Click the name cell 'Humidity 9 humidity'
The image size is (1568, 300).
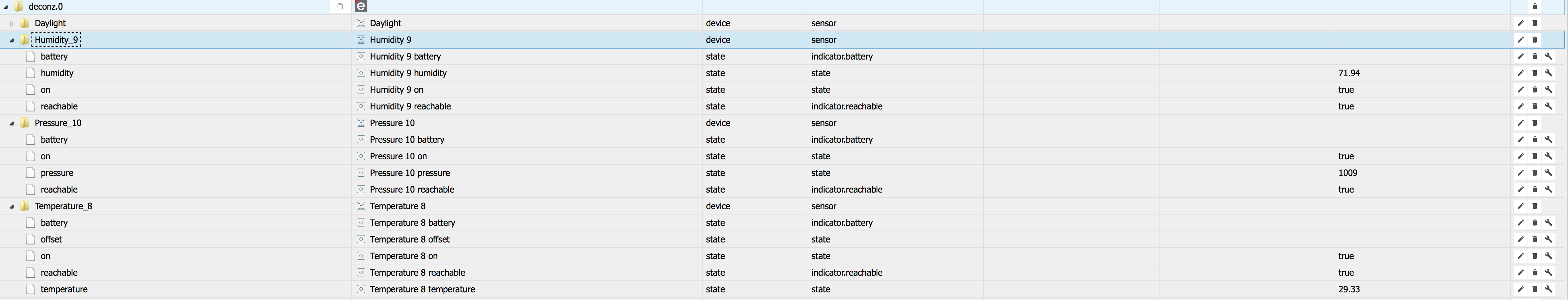tap(408, 73)
